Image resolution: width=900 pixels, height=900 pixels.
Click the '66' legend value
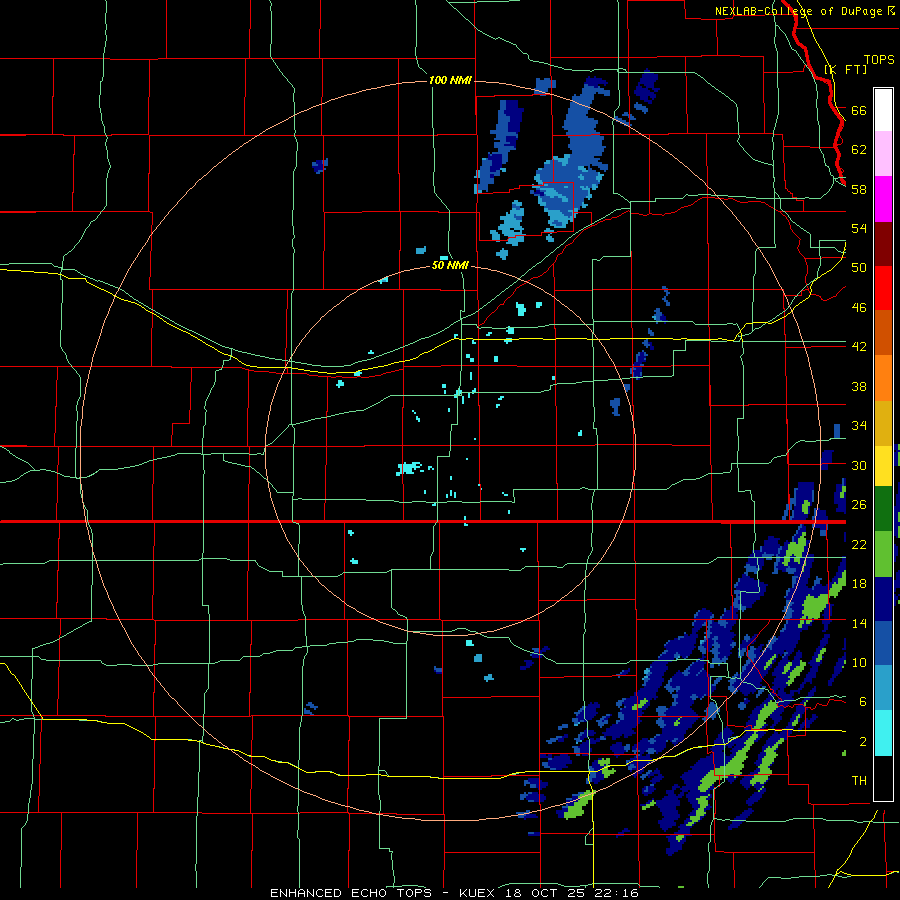(859, 111)
